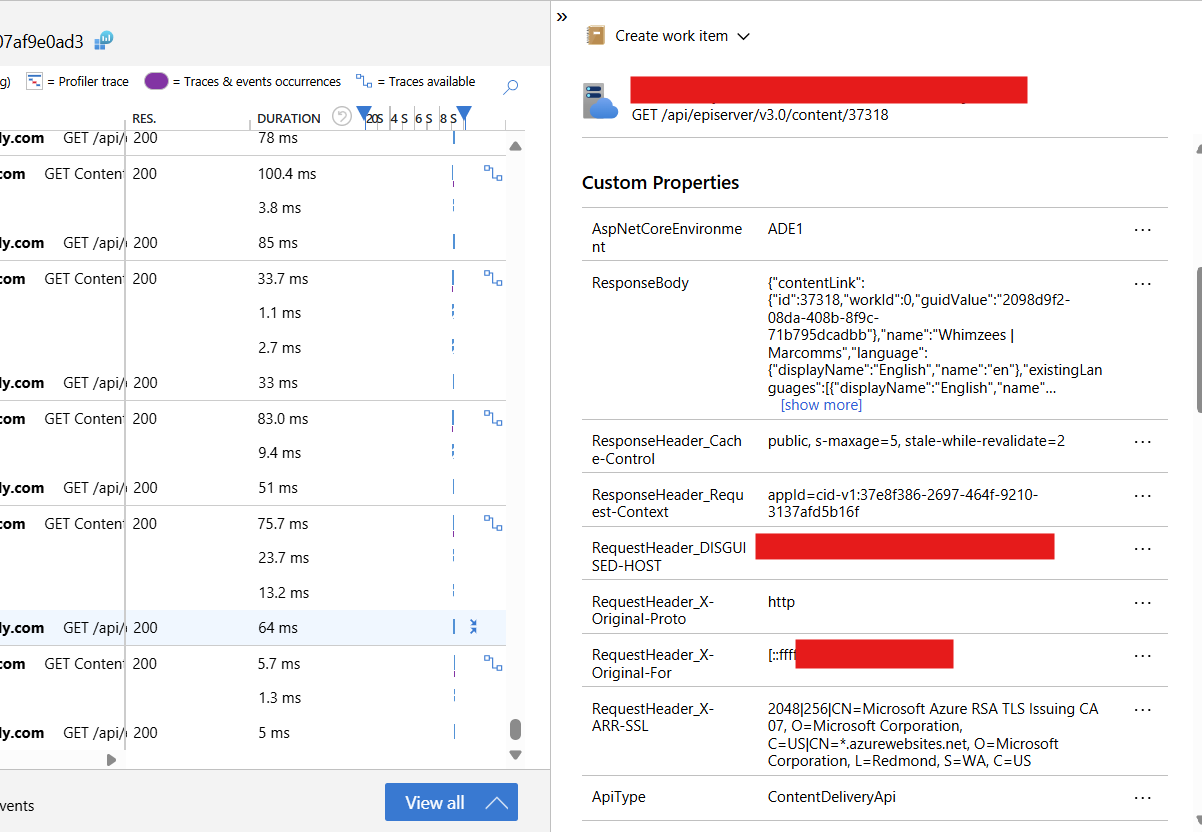Click the search magnifier icon above the timeline

(510, 87)
